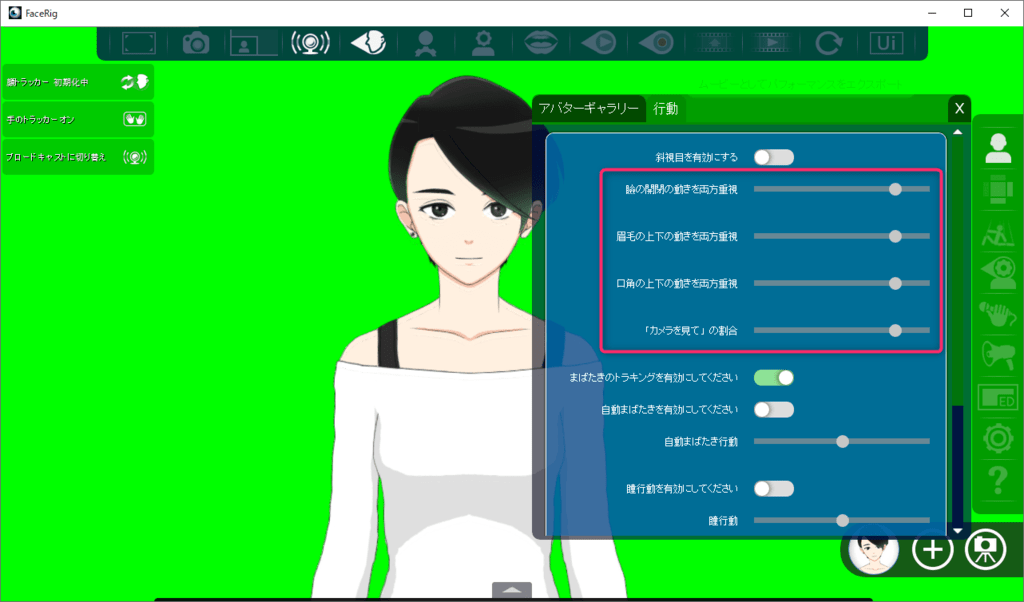Click the ブロードキャストに切り替え button
Screen dimensions: 1024x602
[x=78, y=157]
